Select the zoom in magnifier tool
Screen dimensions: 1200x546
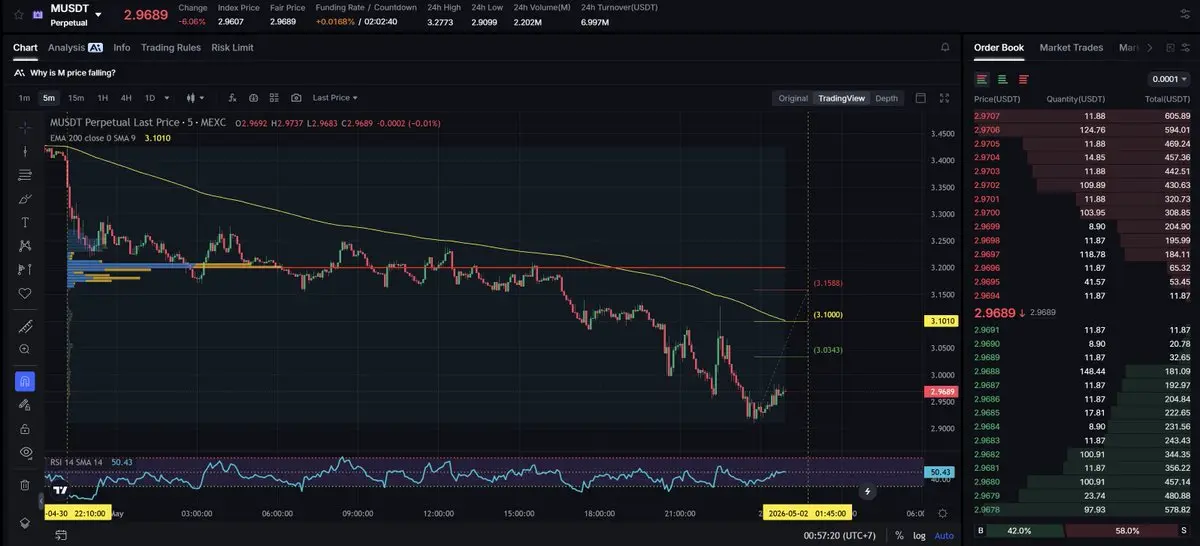[25, 349]
